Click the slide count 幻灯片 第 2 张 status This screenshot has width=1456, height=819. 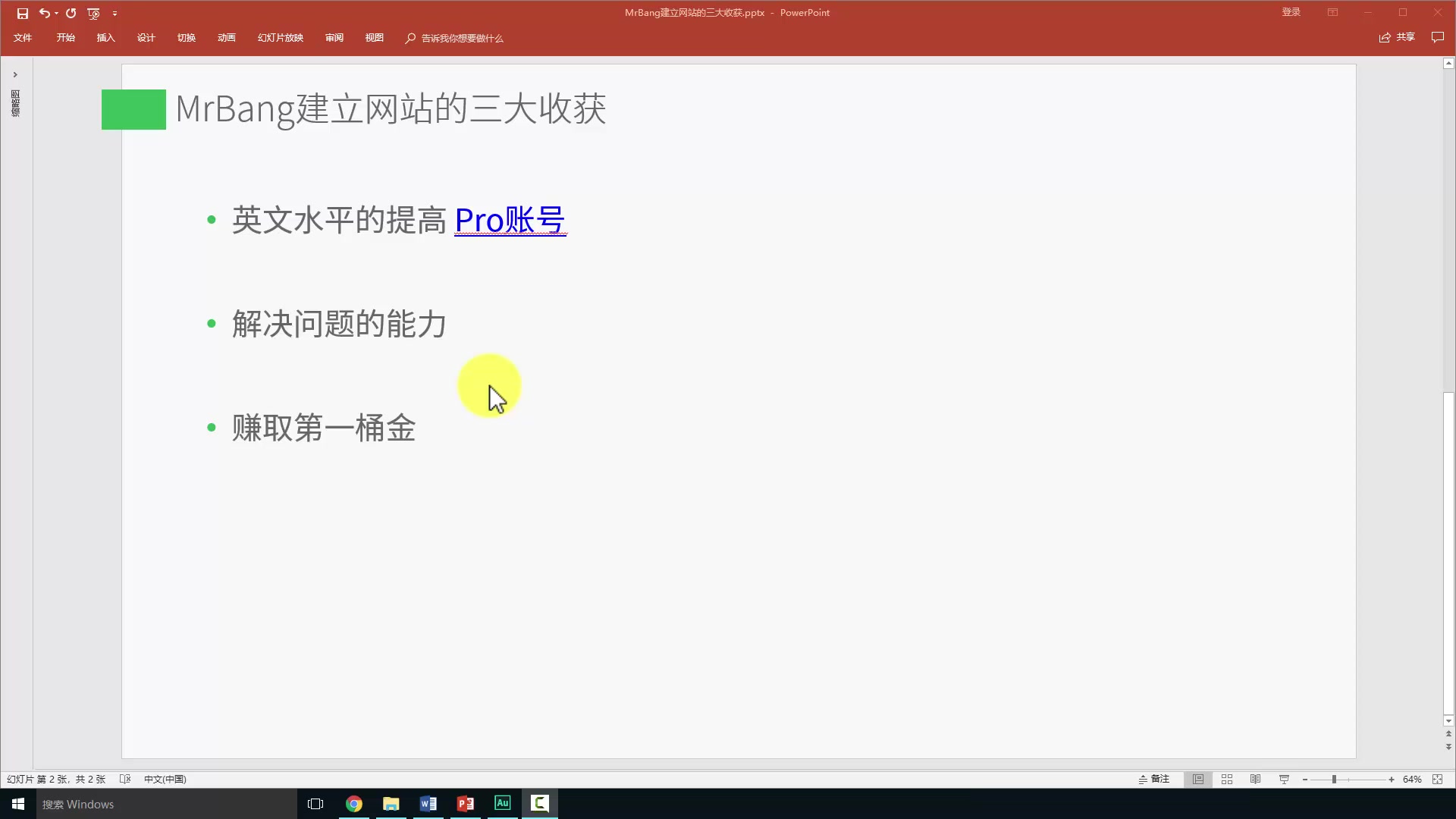click(56, 779)
